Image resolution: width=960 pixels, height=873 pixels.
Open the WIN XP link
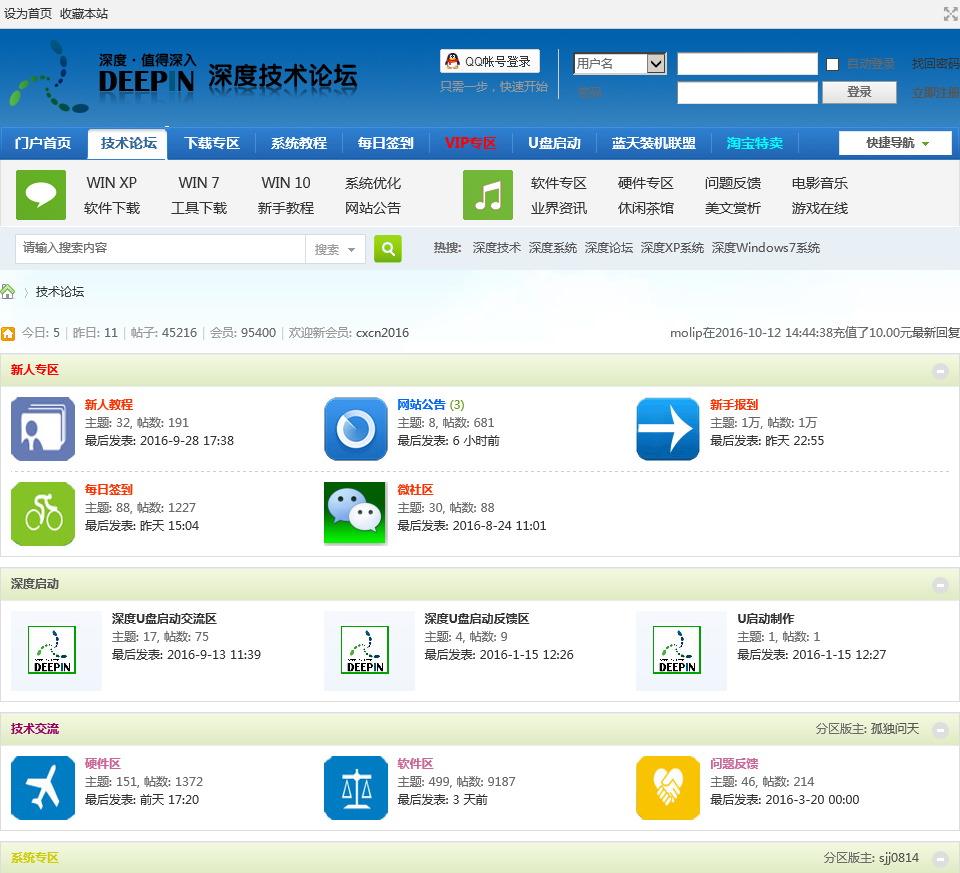[x=111, y=183]
